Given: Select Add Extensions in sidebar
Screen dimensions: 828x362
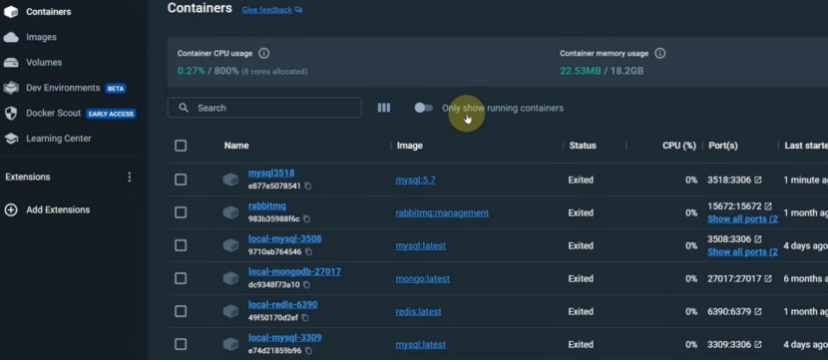Looking at the screenshot, I should (58, 210).
